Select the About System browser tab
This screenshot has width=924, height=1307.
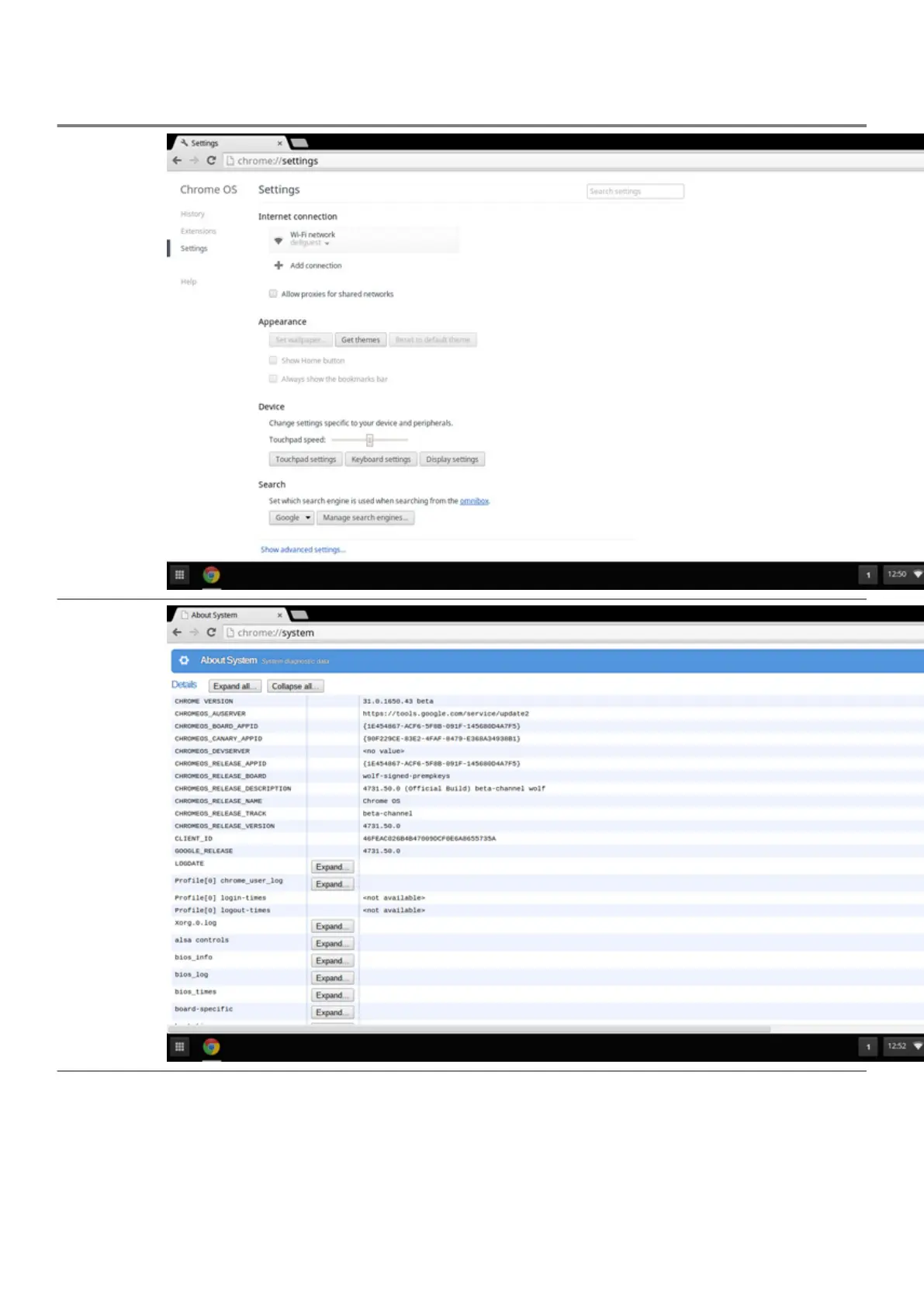point(230,615)
